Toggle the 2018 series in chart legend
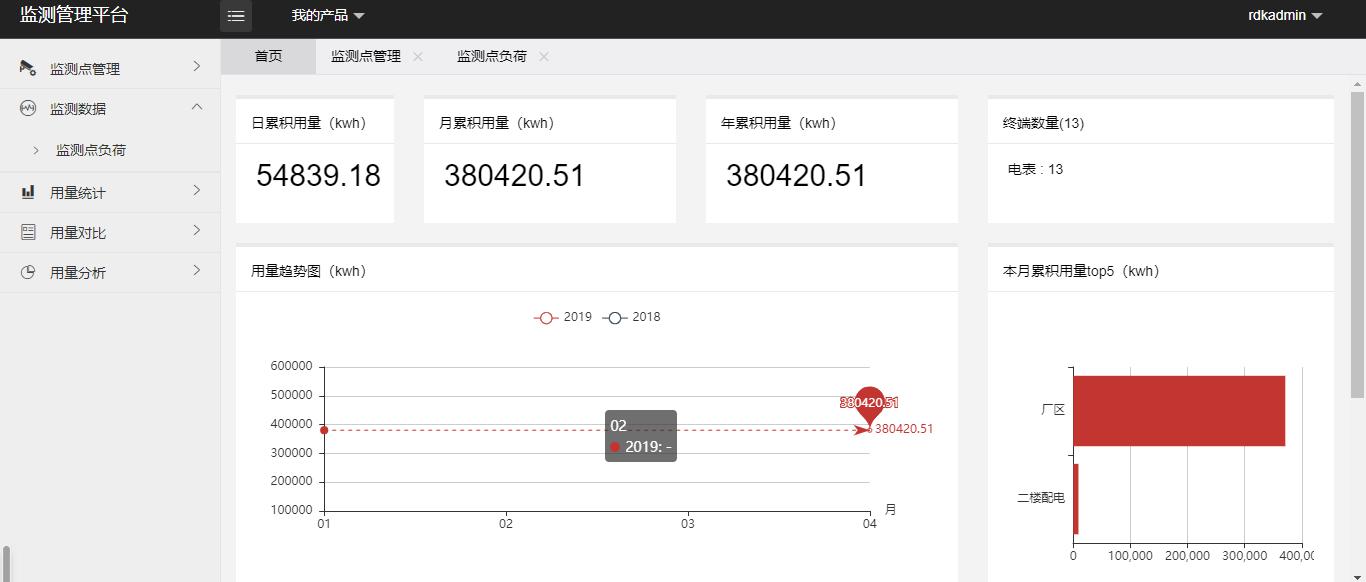Viewport: 1366px width, 582px height. pos(632,317)
